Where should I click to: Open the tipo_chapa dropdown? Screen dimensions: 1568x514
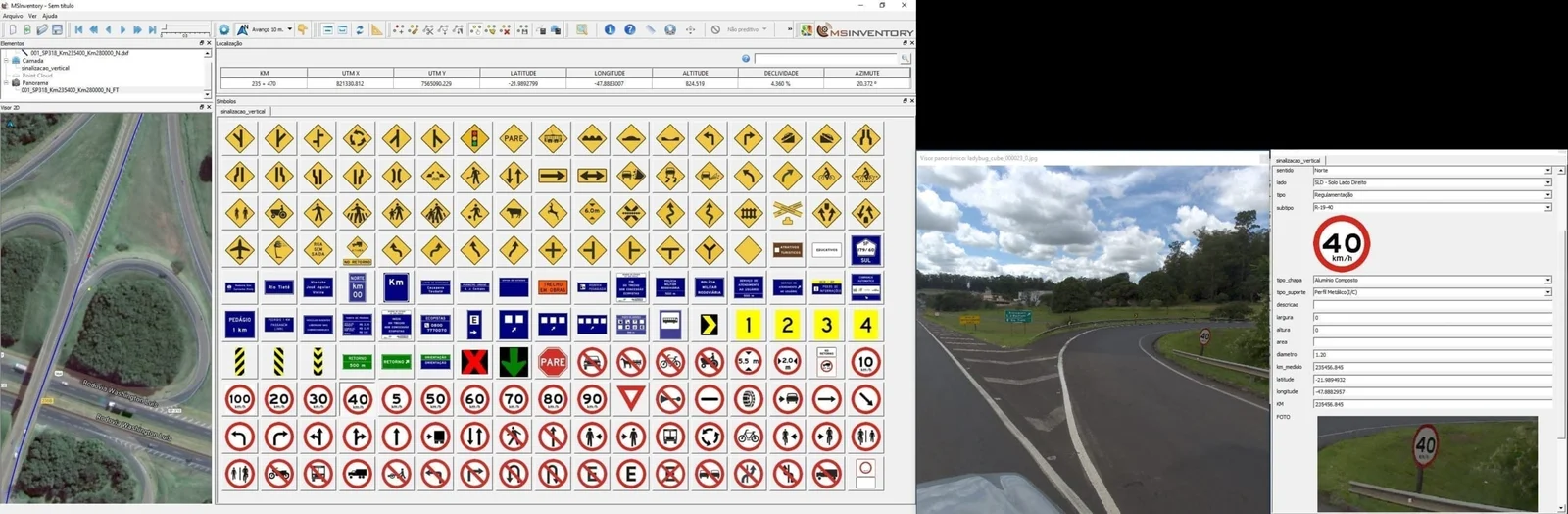click(x=1548, y=281)
